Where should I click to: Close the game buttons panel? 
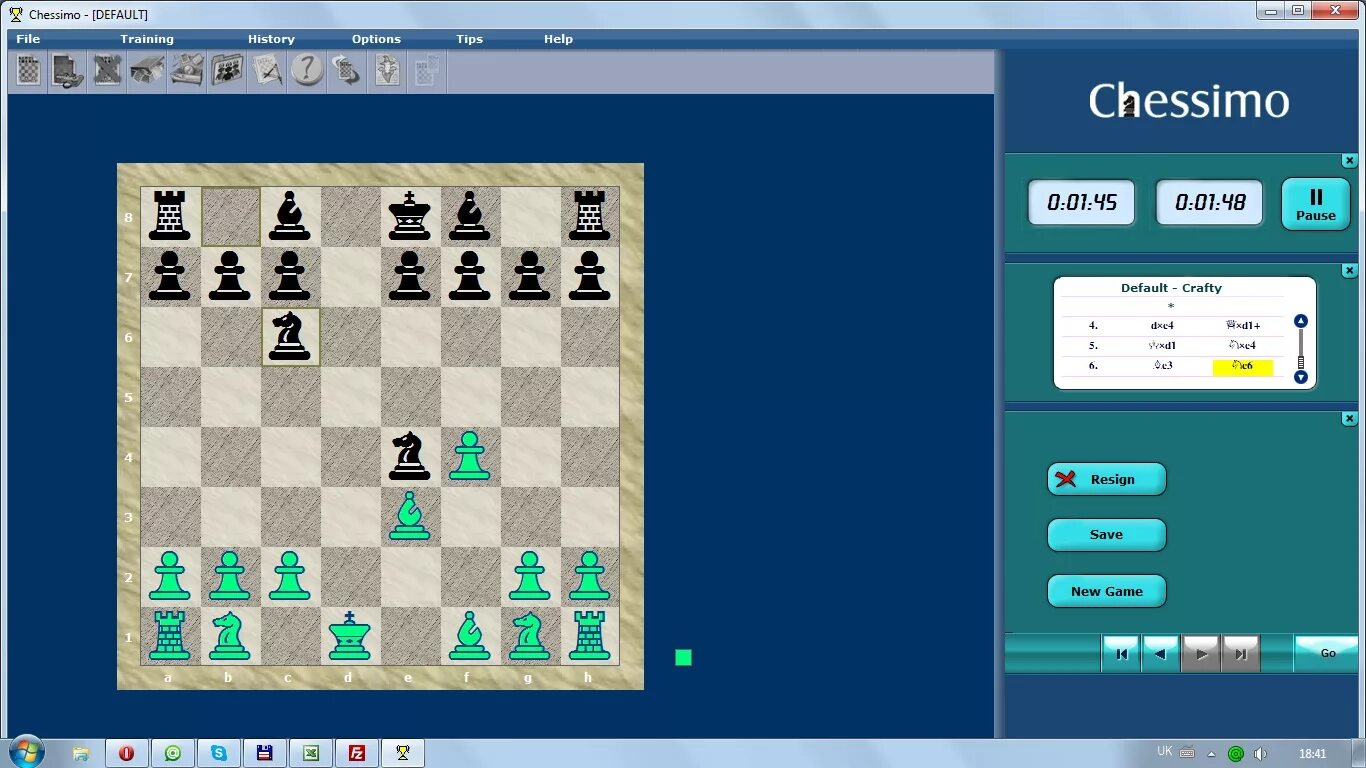(1349, 419)
